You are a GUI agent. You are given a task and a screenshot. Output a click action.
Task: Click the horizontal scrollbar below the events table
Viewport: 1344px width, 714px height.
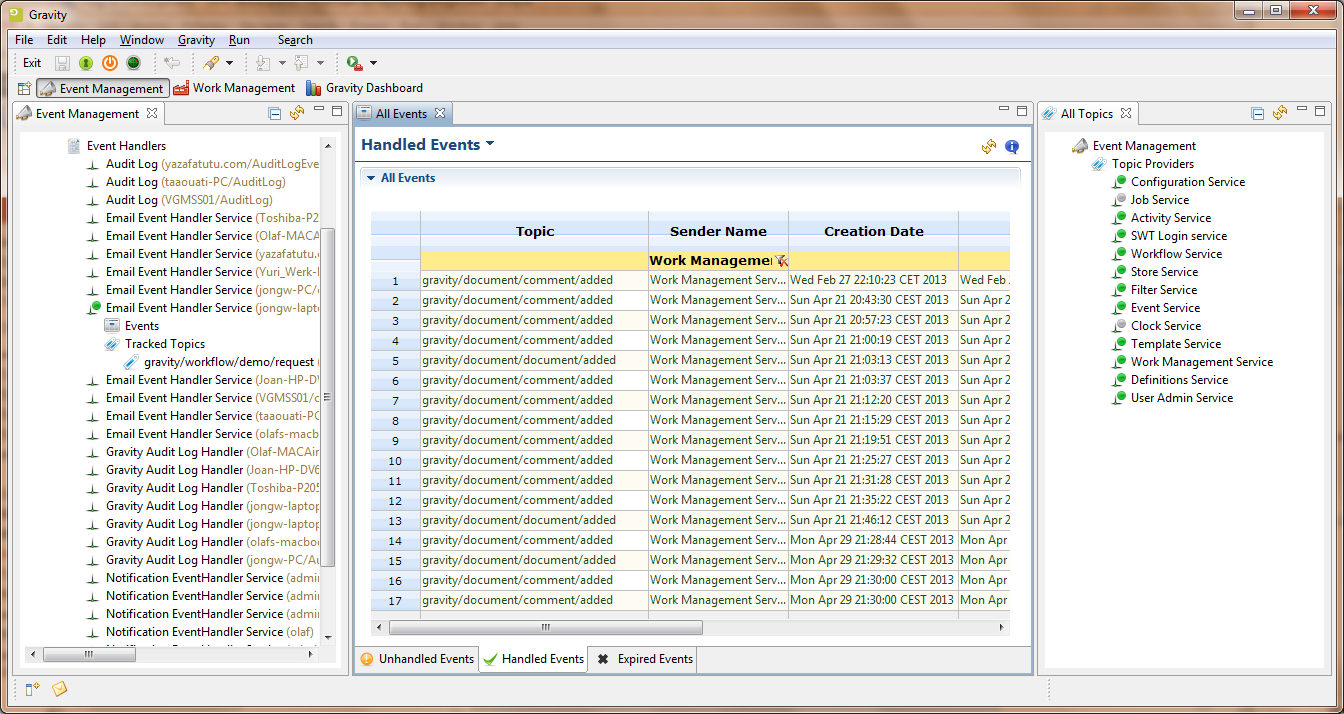pyautogui.click(x=544, y=626)
